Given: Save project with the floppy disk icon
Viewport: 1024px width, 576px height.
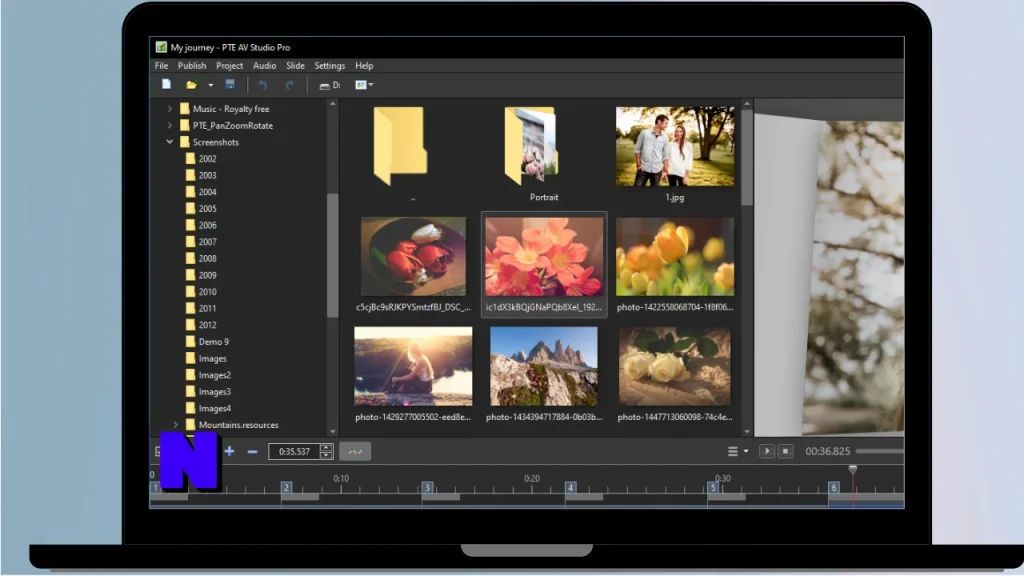Looking at the screenshot, I should tap(230, 84).
